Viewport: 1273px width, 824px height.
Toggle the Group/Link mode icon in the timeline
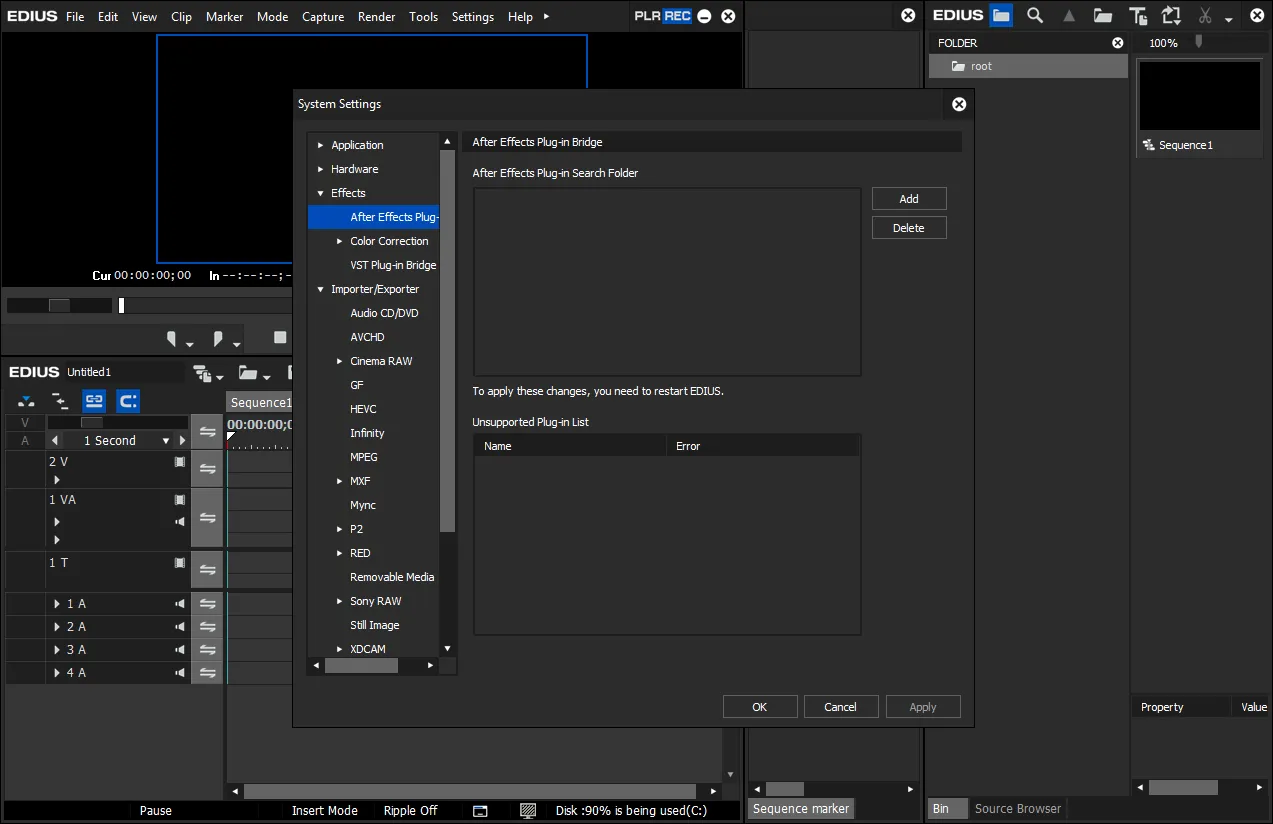click(94, 401)
